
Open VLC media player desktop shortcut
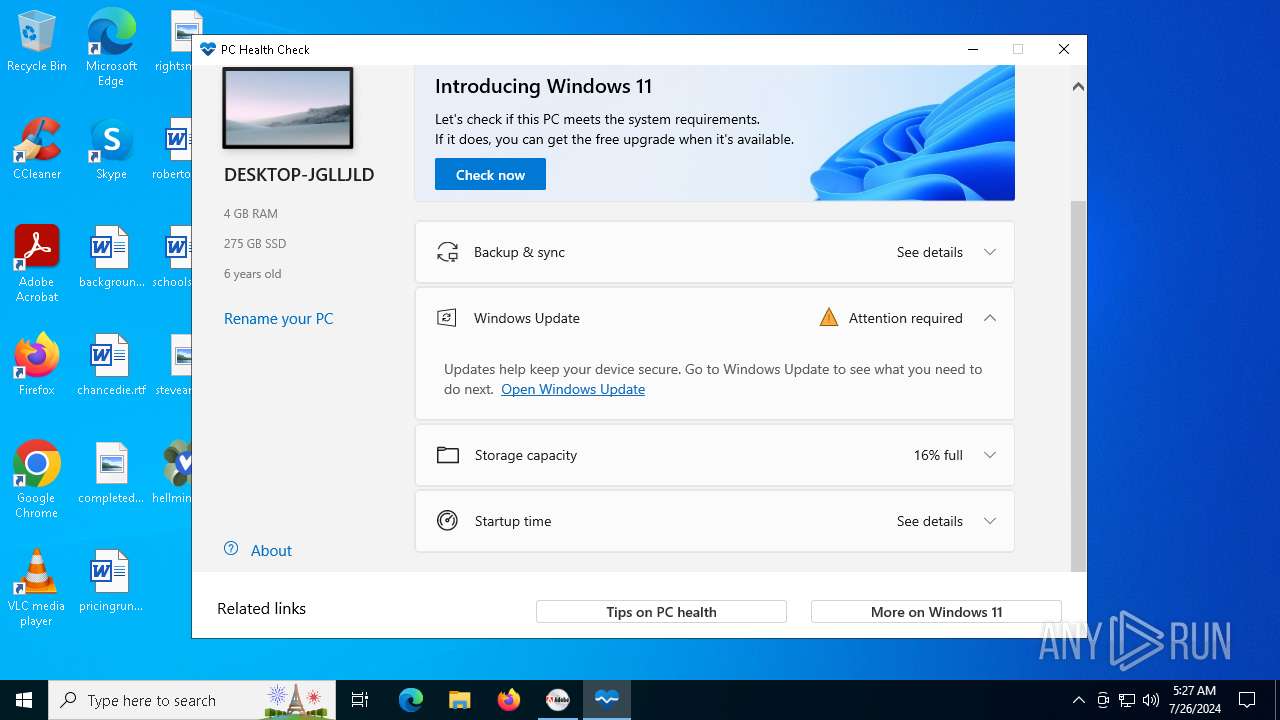point(37,587)
